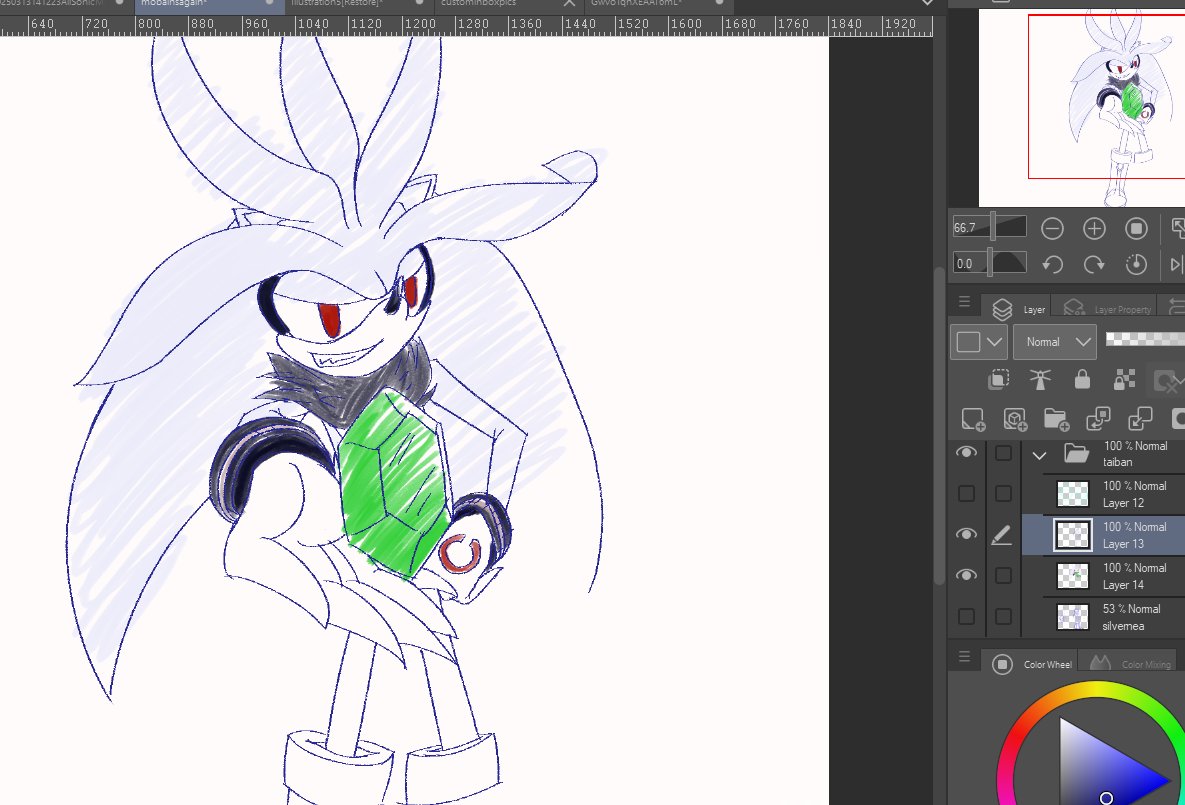1185x805 pixels.
Task: Tick the silvernea layer selection checkbox
Action: (1003, 616)
